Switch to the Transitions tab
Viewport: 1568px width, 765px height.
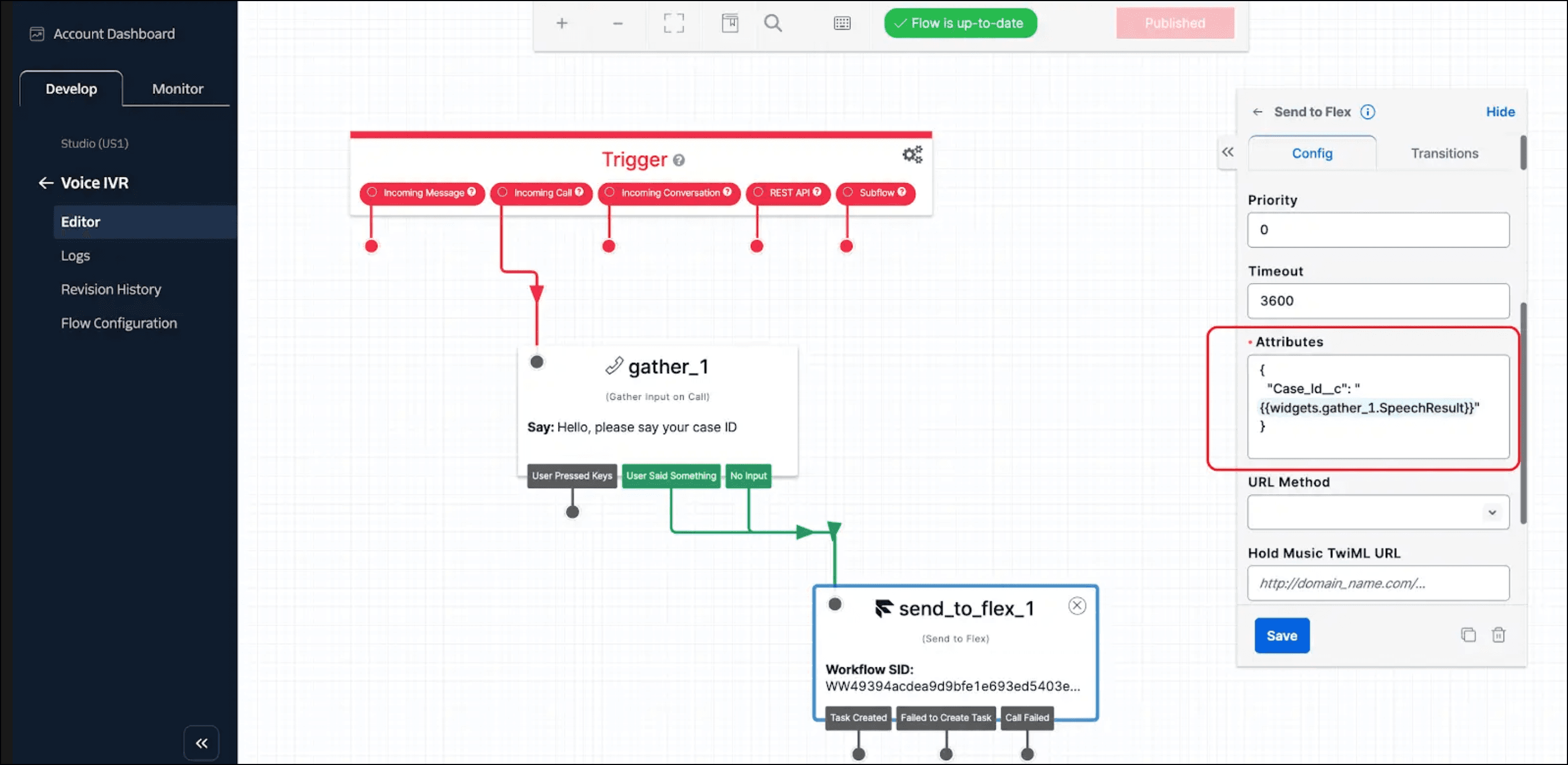(1445, 154)
